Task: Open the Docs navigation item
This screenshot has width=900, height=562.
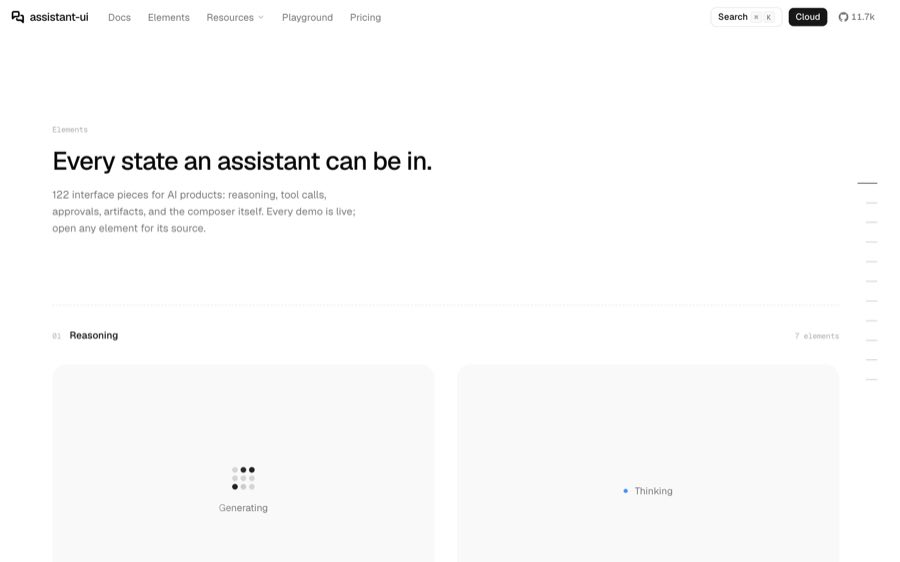Action: pyautogui.click(x=119, y=18)
